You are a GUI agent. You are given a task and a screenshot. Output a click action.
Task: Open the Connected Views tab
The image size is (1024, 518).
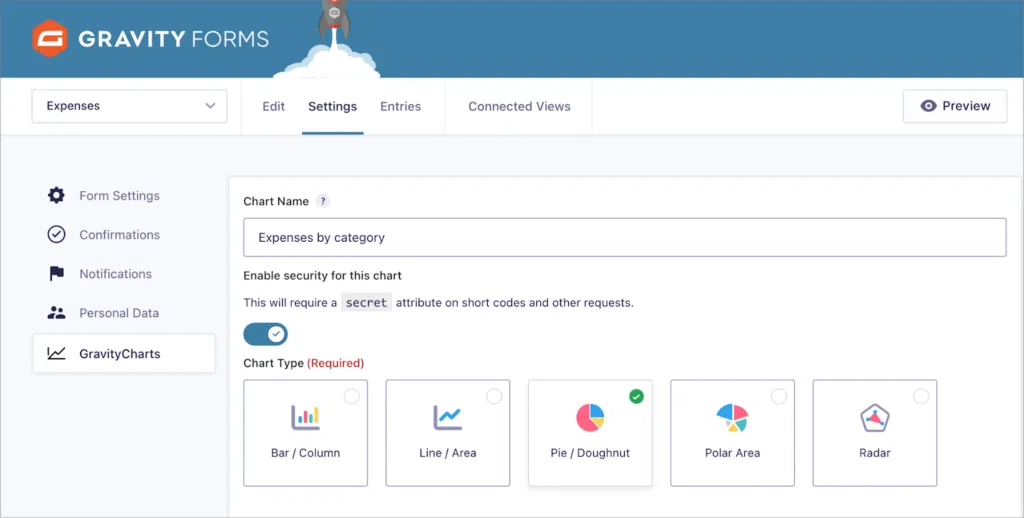coord(519,106)
